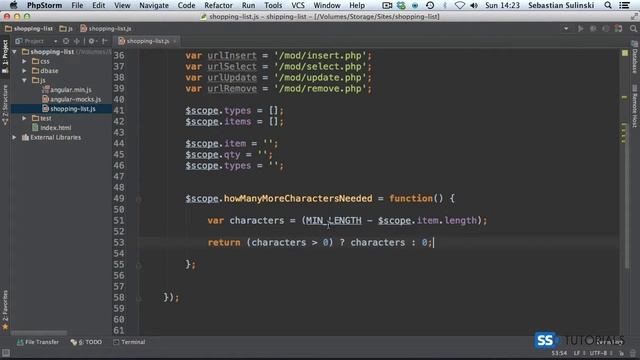Click Time Machine icon in menu bar
Image resolution: width=640 pixels, height=360 pixels.
[430, 5]
